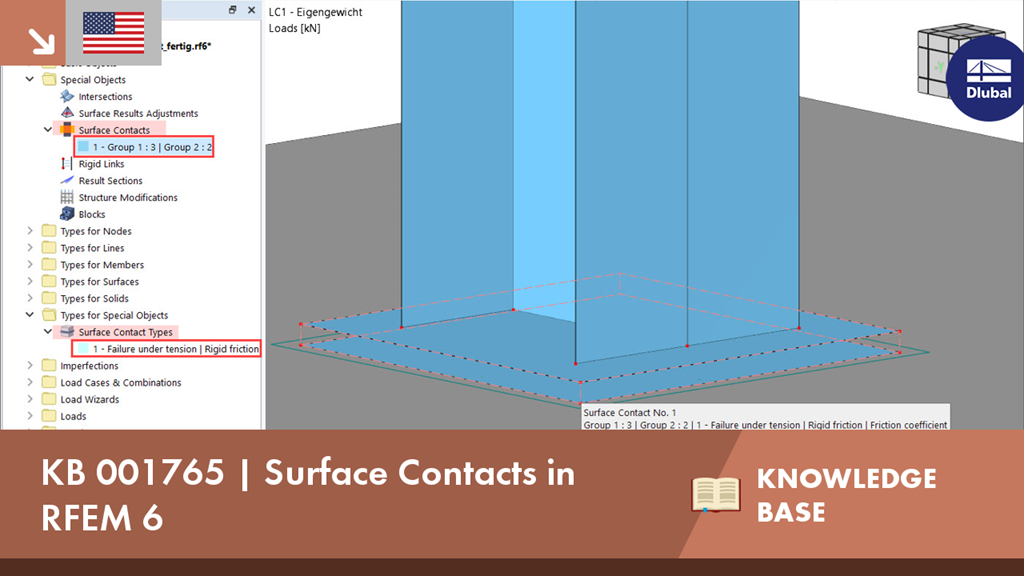Click the orange arrow icon at top left
Screen dimensions: 1024x576
tap(33, 33)
